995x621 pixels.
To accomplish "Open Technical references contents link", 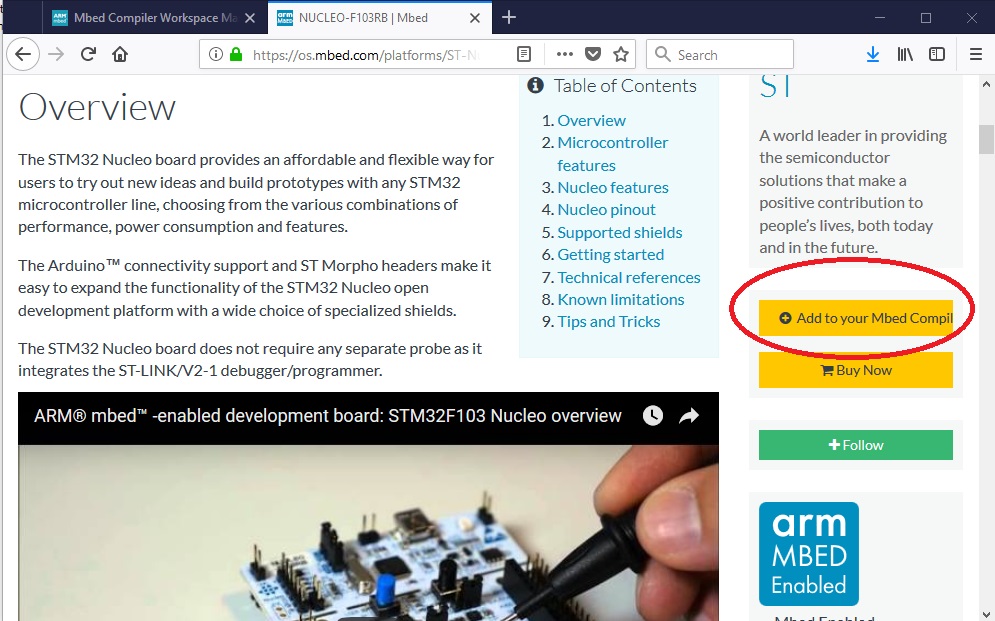I will [629, 277].
